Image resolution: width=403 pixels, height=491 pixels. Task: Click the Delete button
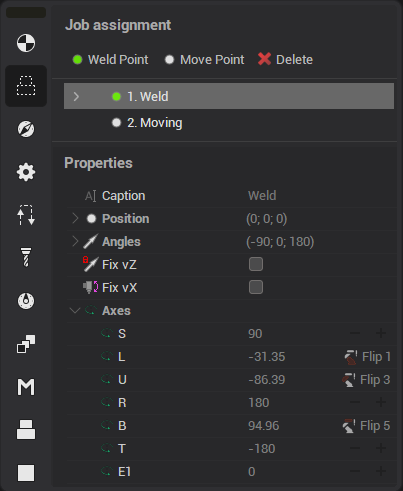coord(285,60)
